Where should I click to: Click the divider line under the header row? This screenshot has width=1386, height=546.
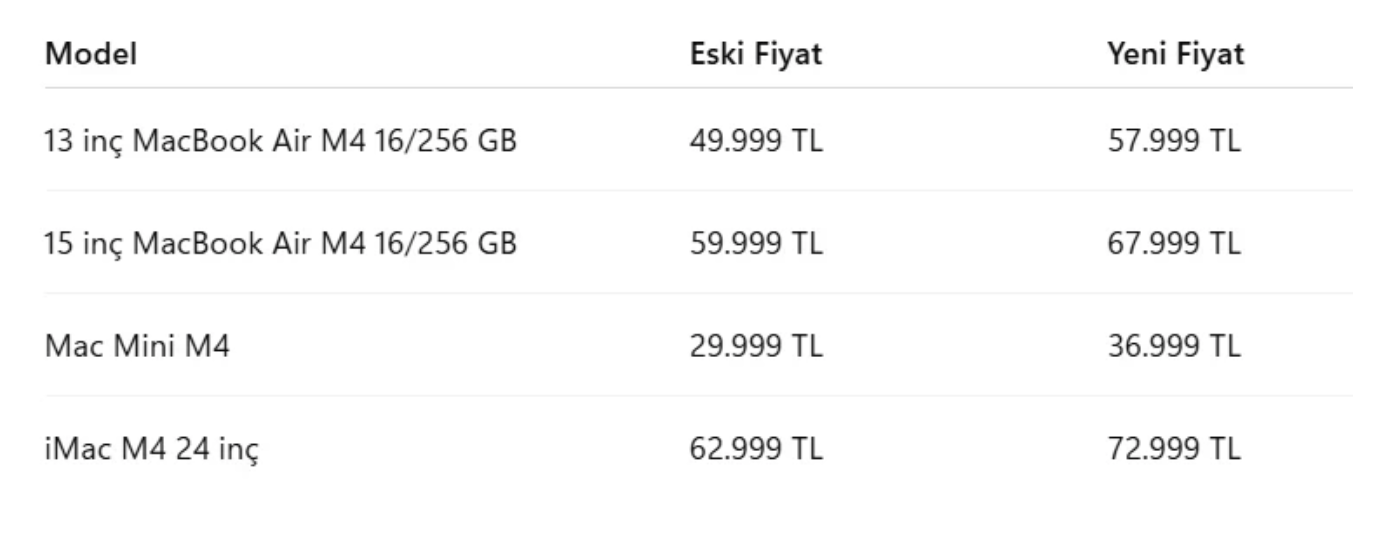(x=698, y=88)
